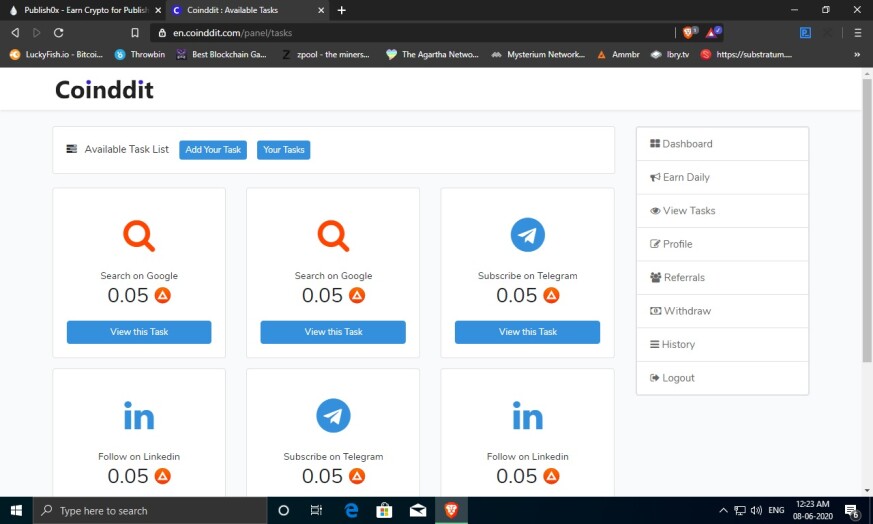Show hidden system tray icons
This screenshot has width=873, height=524.
point(723,510)
